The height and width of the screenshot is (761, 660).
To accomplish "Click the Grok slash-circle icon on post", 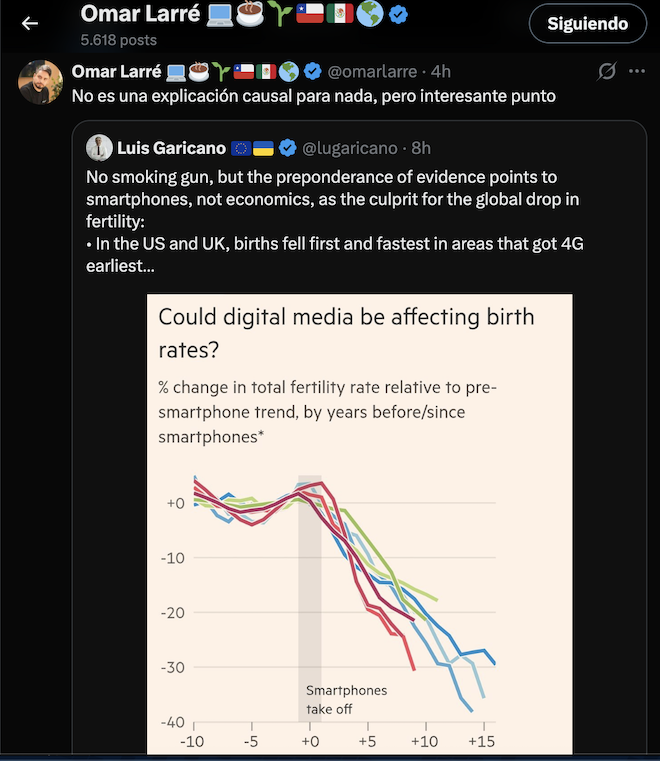I will coord(607,71).
